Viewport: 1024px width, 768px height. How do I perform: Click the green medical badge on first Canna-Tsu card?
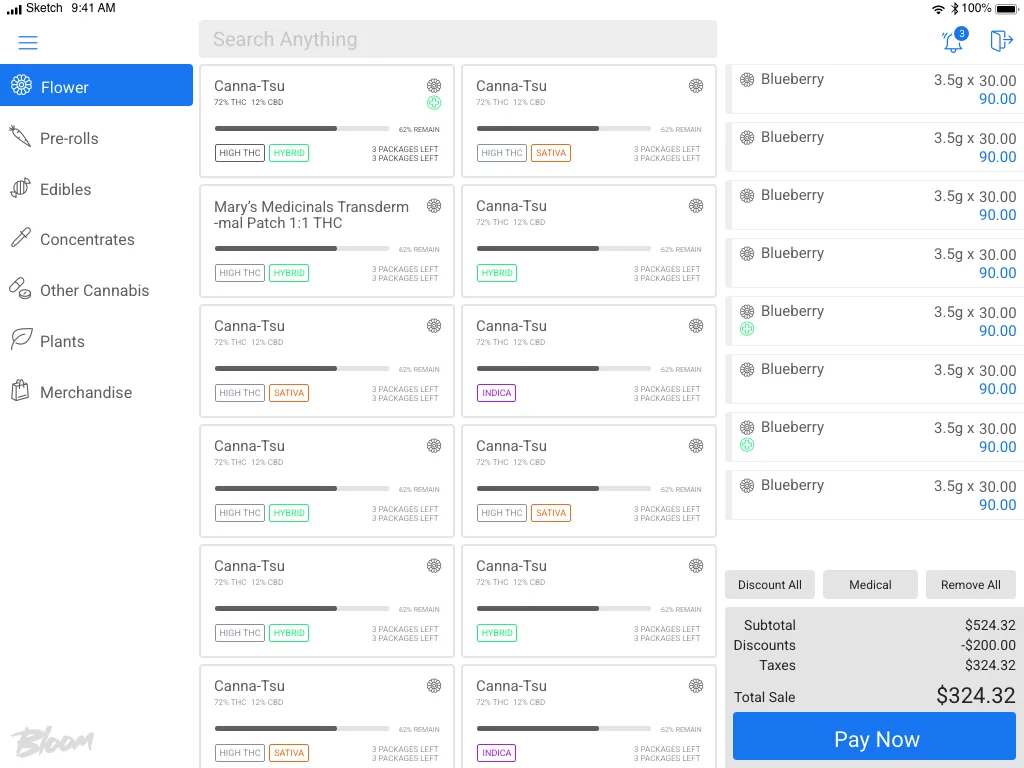pyautogui.click(x=434, y=103)
